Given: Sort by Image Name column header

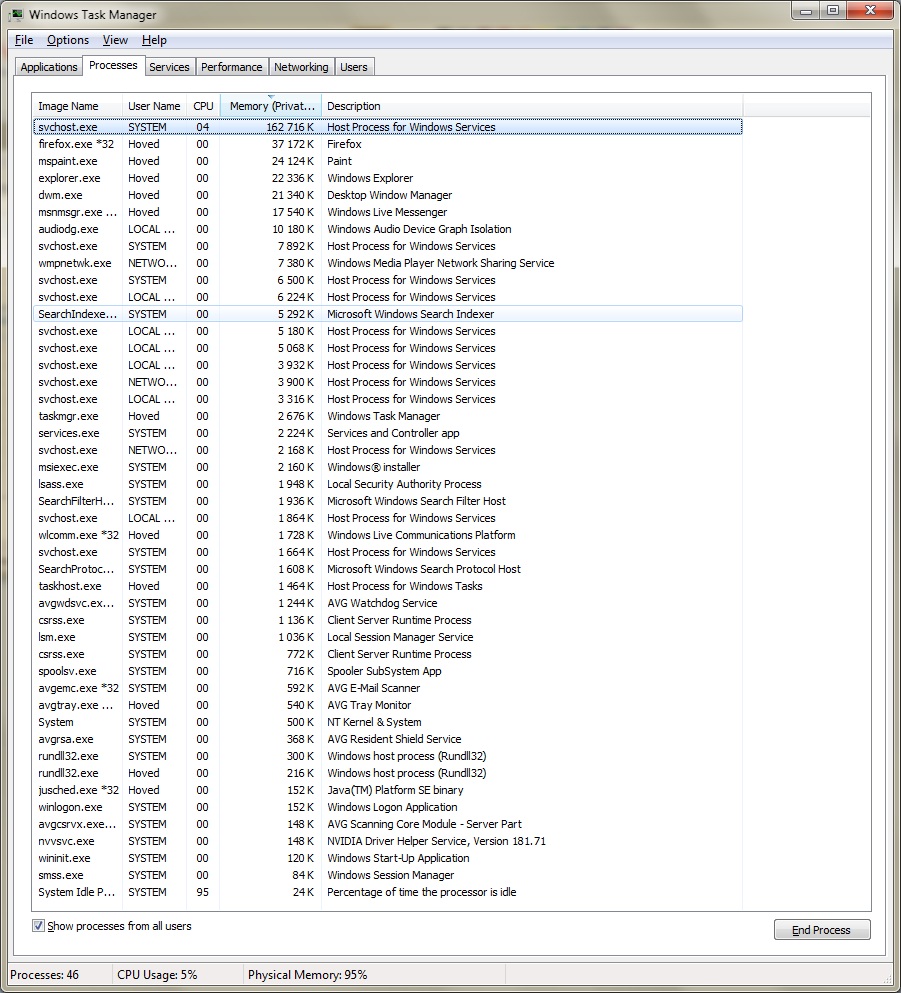Looking at the screenshot, I should (x=77, y=106).
